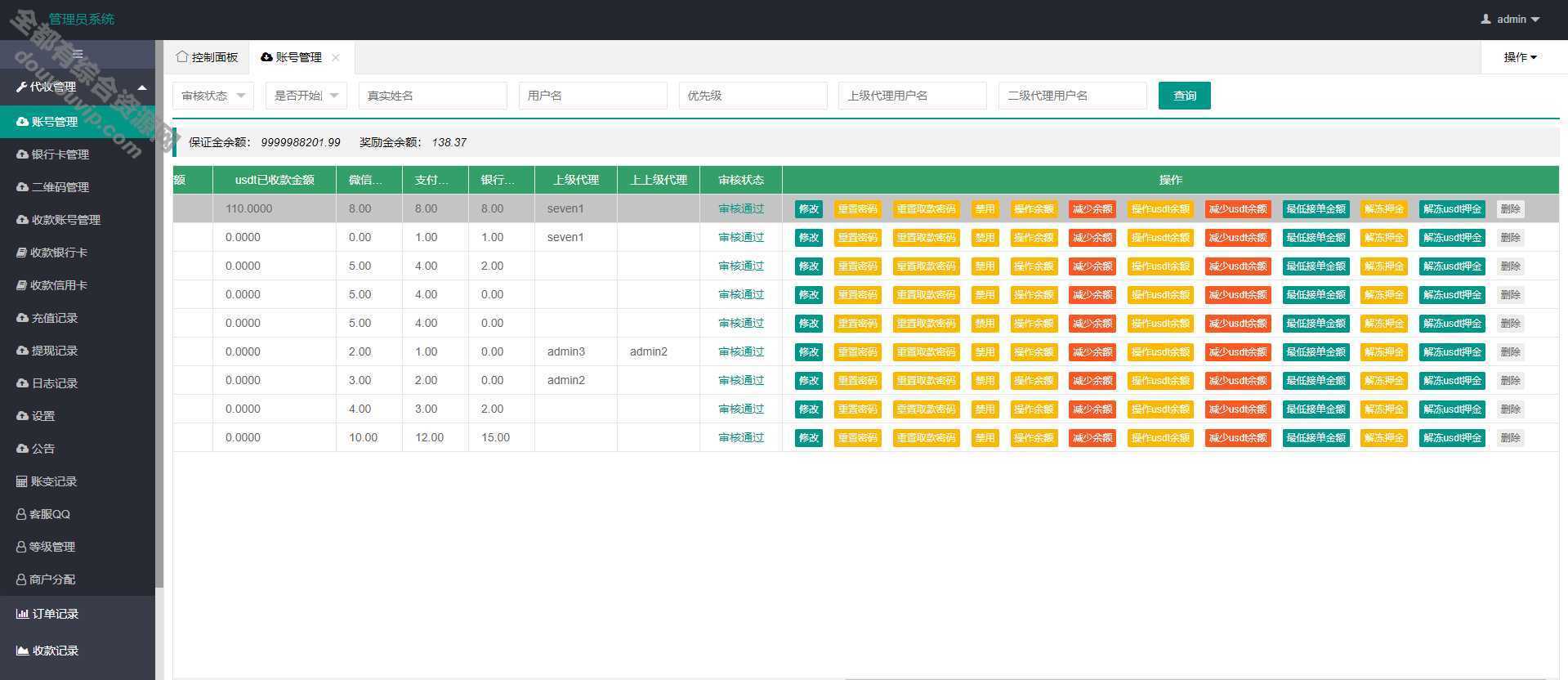Click the 上级代理用户名 input field
Image resolution: width=1568 pixels, height=680 pixels.
913,96
